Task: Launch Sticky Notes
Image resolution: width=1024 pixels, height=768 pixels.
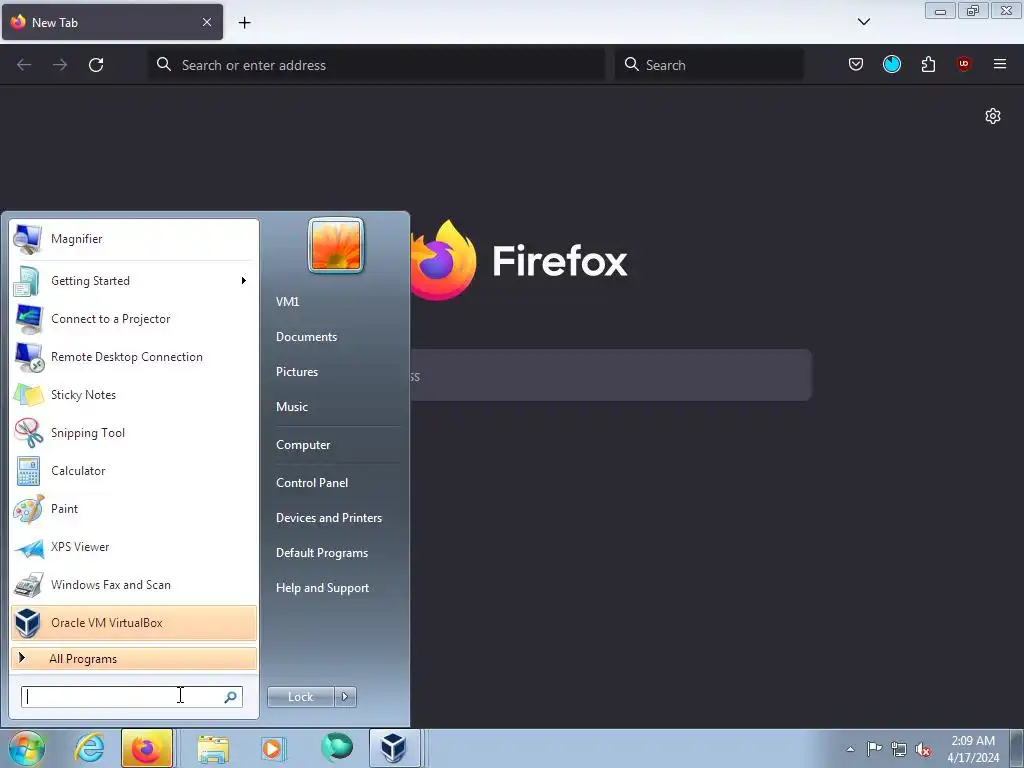Action: (x=134, y=394)
